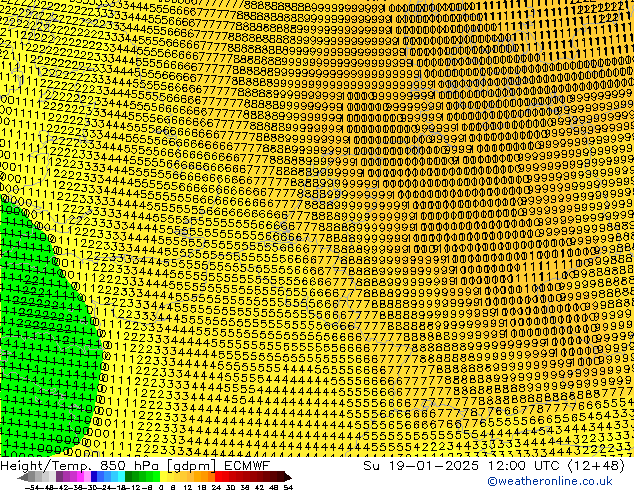Click the (12+48) forecast offset text

point(597,466)
